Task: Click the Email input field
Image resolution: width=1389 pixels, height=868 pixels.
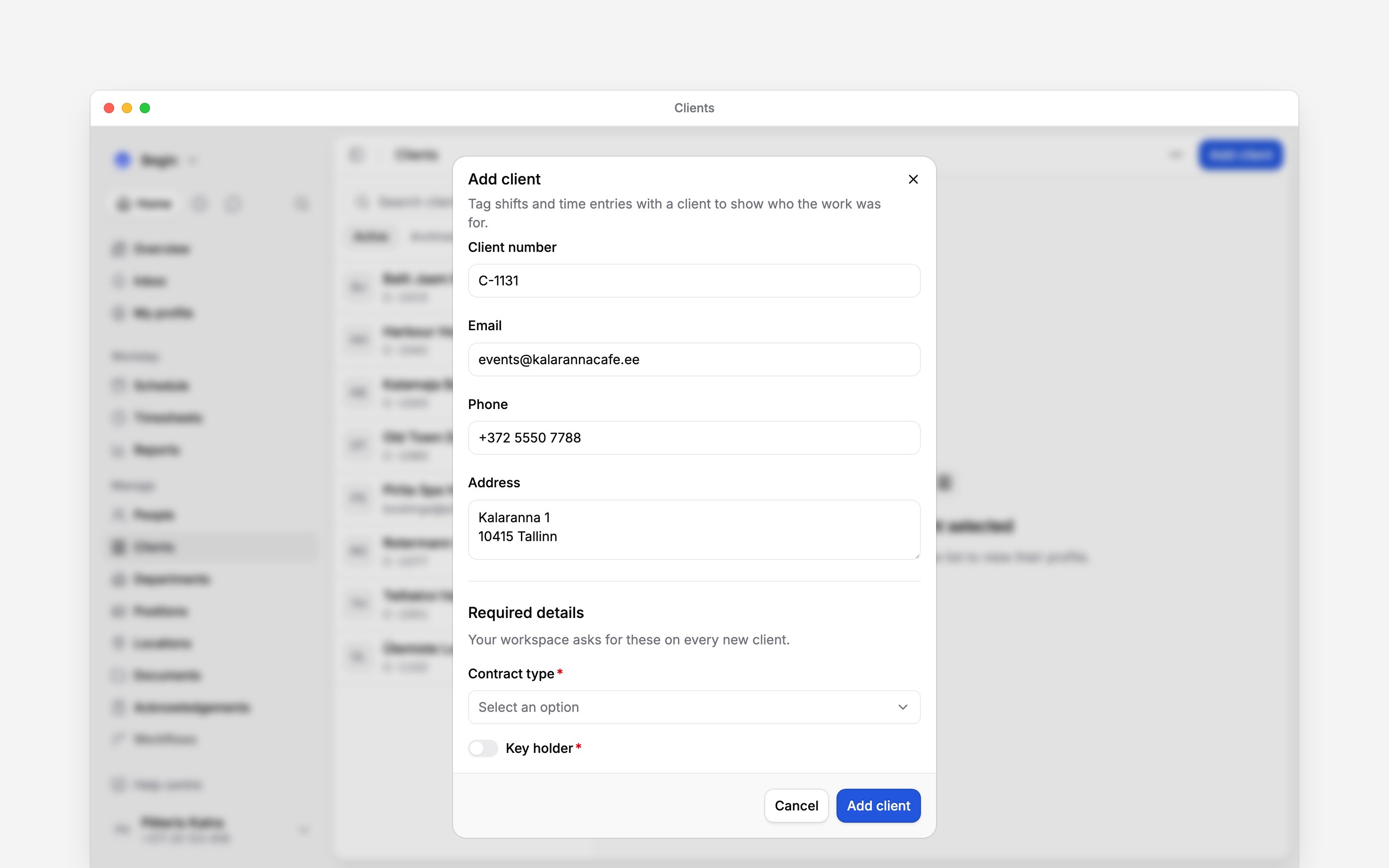Action: click(x=694, y=359)
